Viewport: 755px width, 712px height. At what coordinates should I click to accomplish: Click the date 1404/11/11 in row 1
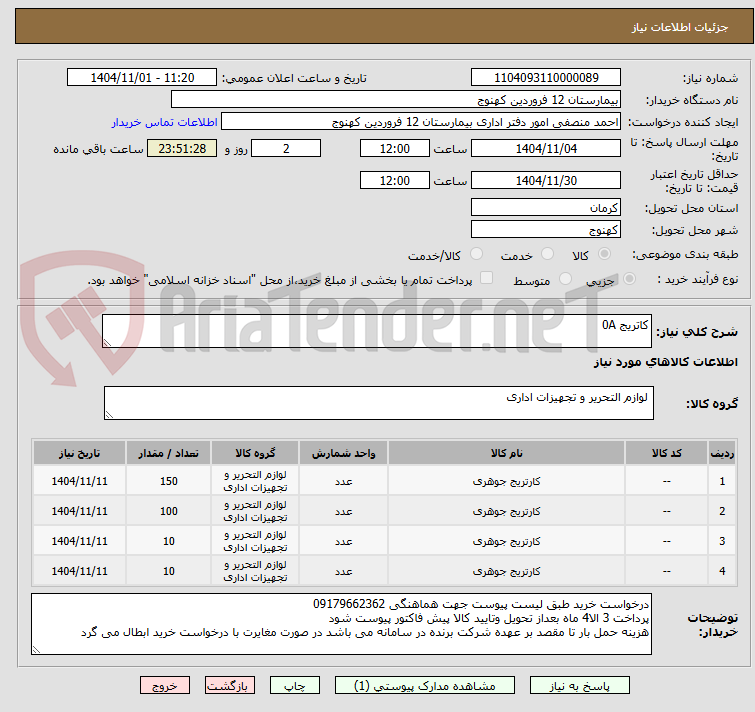tap(79, 481)
